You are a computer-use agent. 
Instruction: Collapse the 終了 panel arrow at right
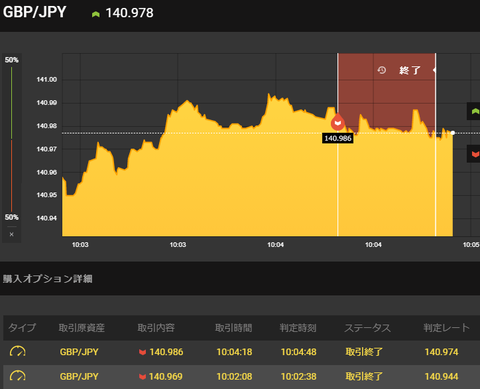(434, 70)
